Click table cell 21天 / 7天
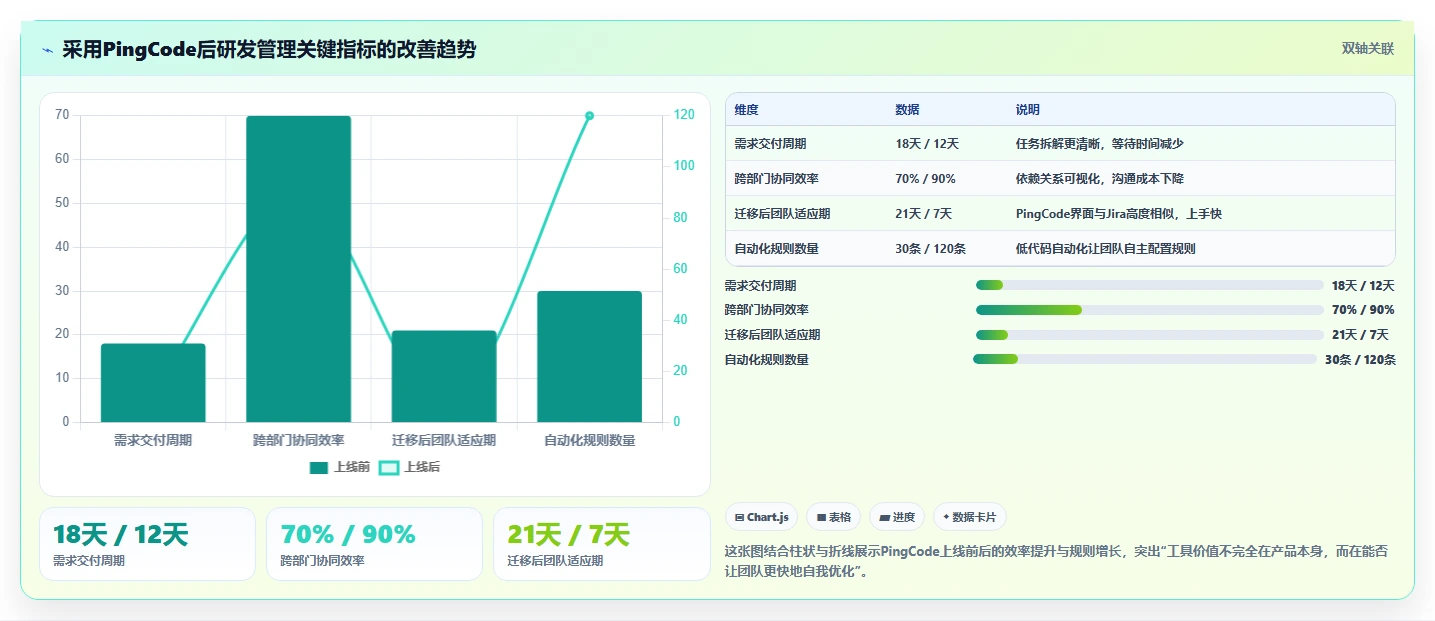Image resolution: width=1435 pixels, height=621 pixels. (923, 214)
